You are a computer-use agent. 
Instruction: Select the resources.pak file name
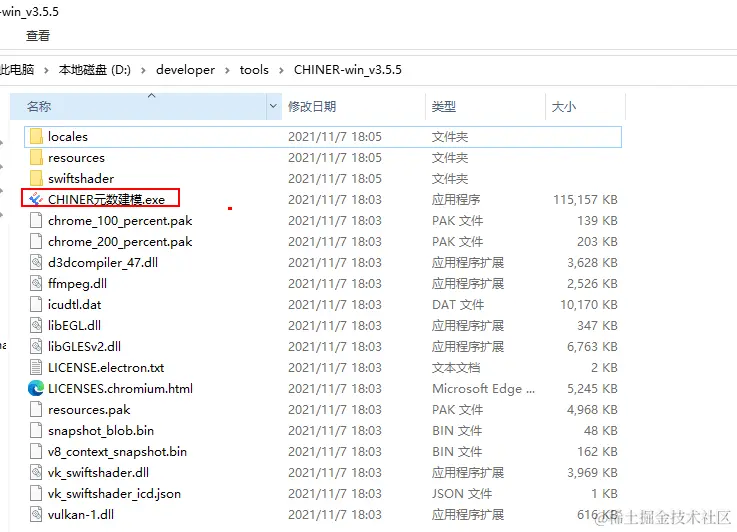pos(89,410)
